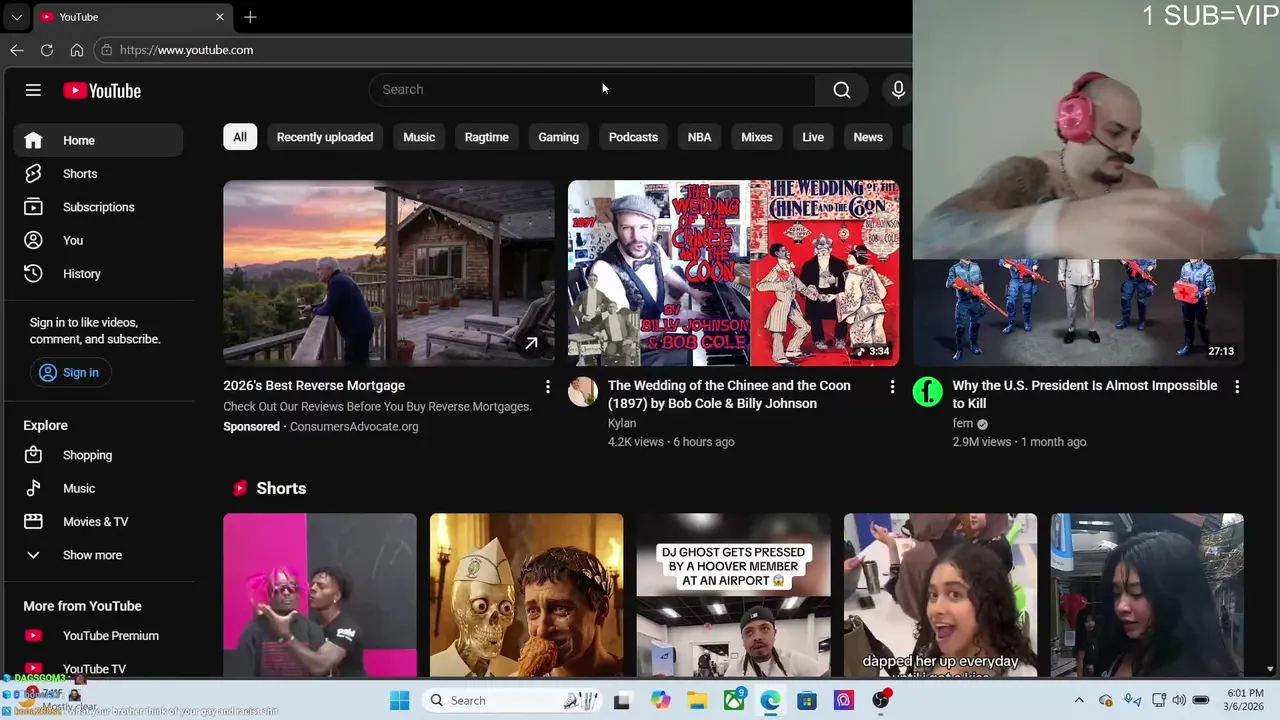Viewport: 1280px width, 720px height.
Task: Open Copilot from the taskbar
Action: (x=659, y=701)
